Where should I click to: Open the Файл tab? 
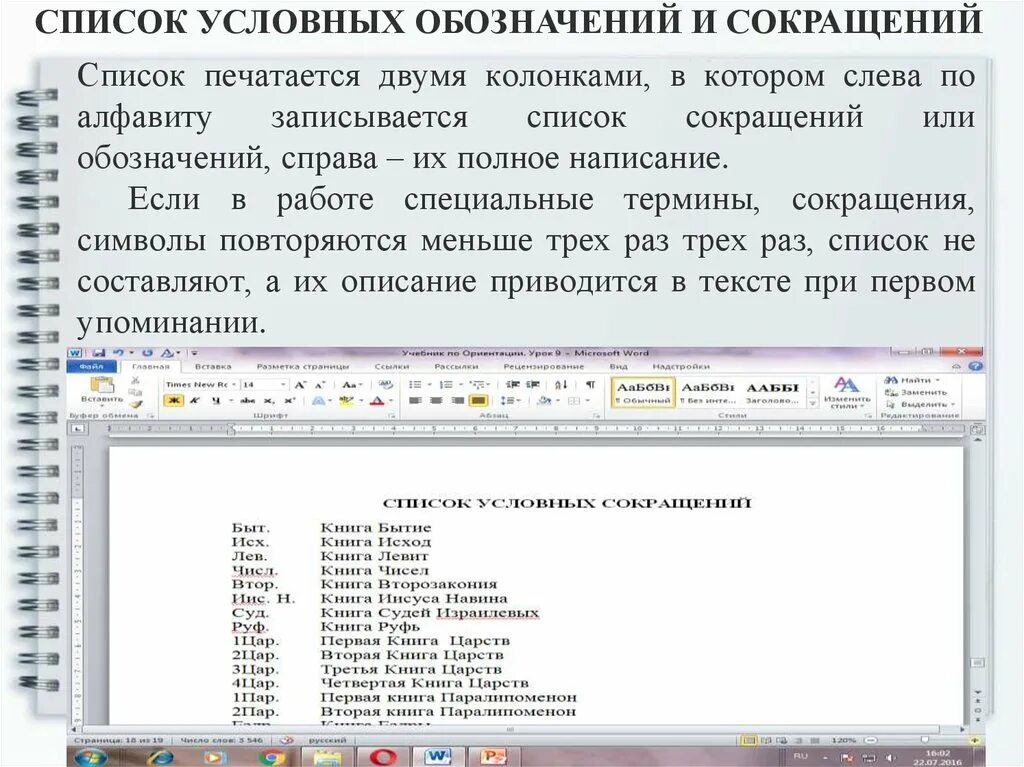(x=91, y=367)
